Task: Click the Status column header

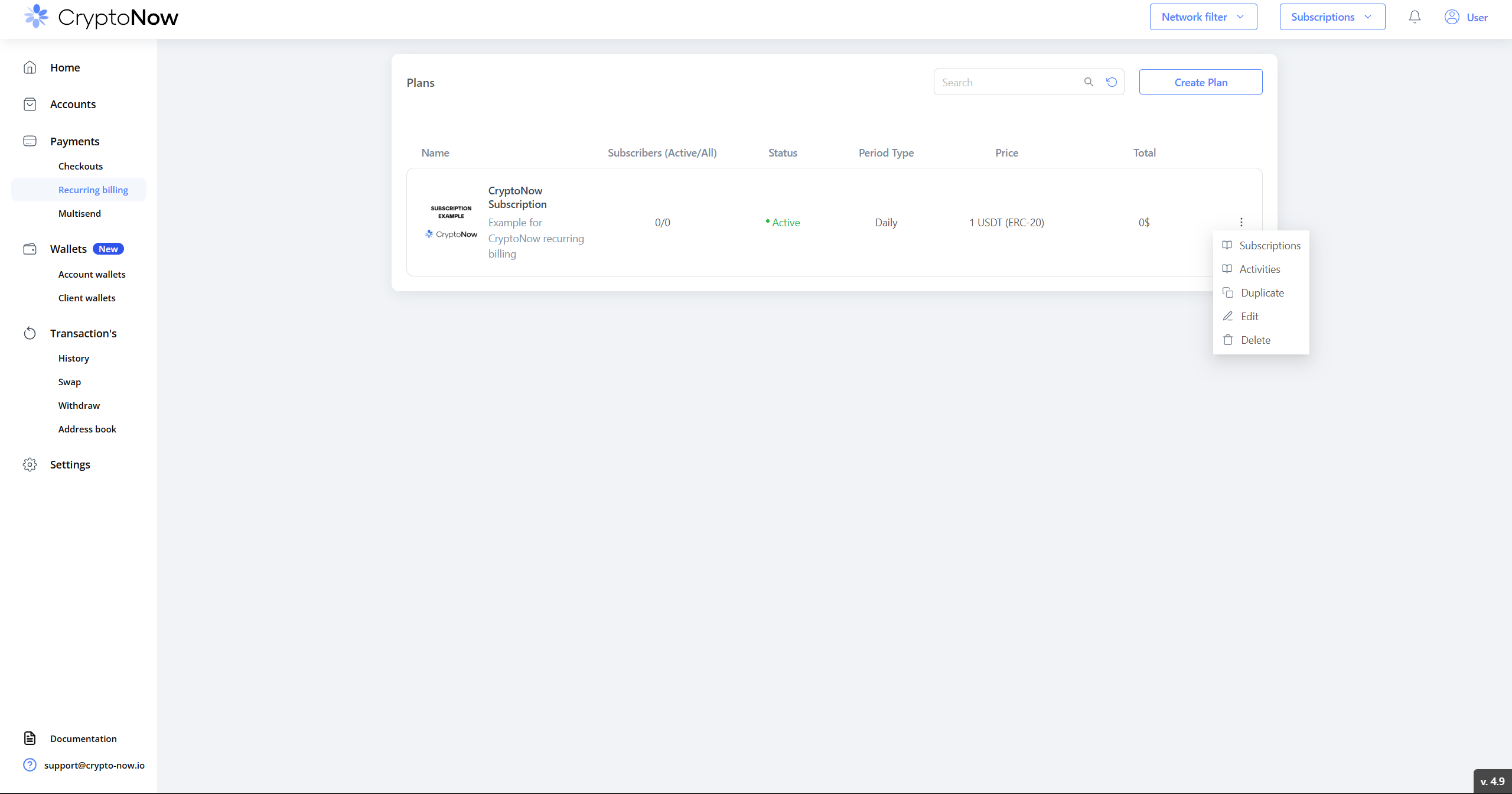Action: (783, 152)
